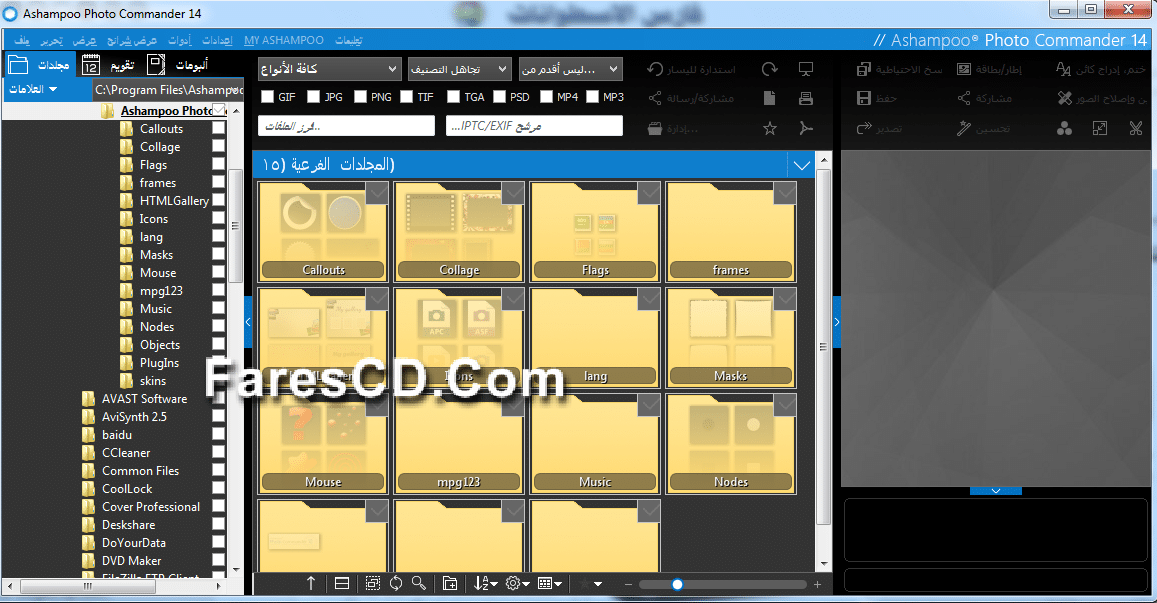The image size is (1157, 603).
Task: Click the split-view layout icon in bottom toolbar
Action: 342,583
